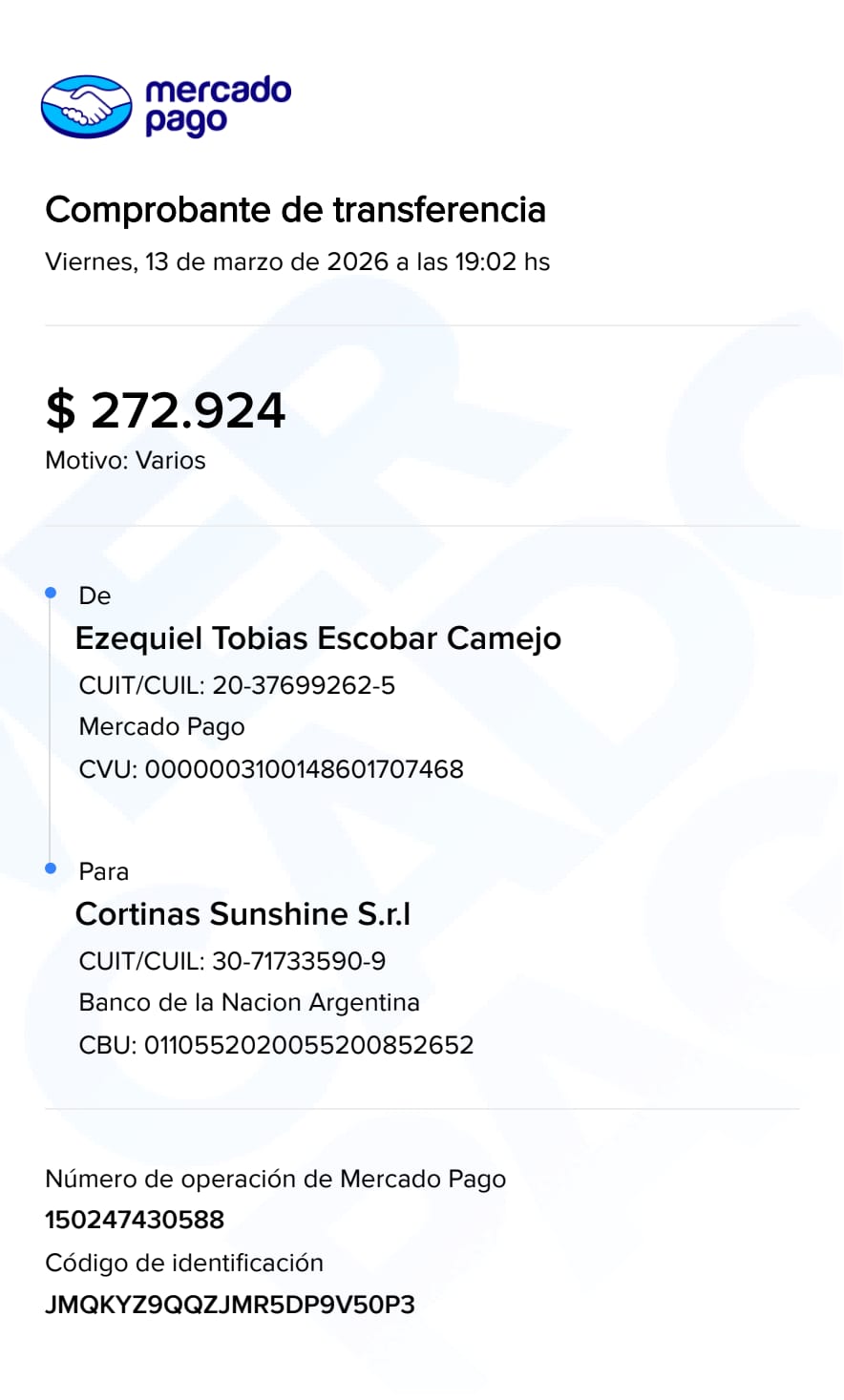
Task: Select the $ 272.924 transfer amount
Action: pos(165,410)
